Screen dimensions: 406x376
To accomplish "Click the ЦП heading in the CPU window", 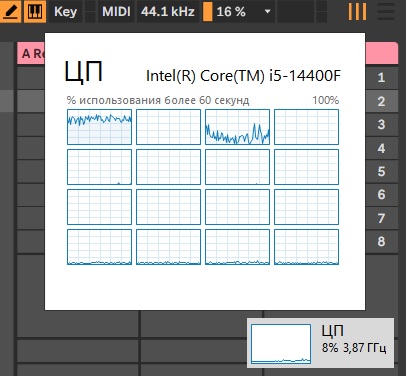I will point(83,71).
